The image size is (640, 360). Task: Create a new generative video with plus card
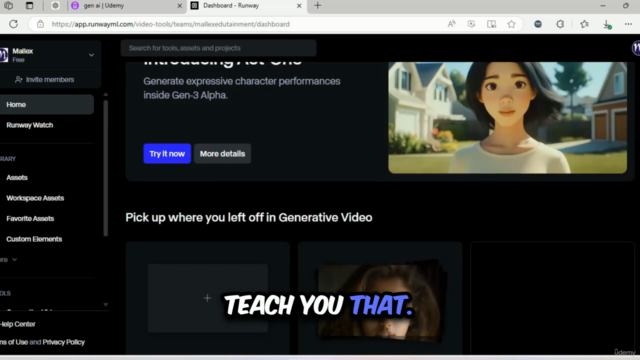coord(207,298)
